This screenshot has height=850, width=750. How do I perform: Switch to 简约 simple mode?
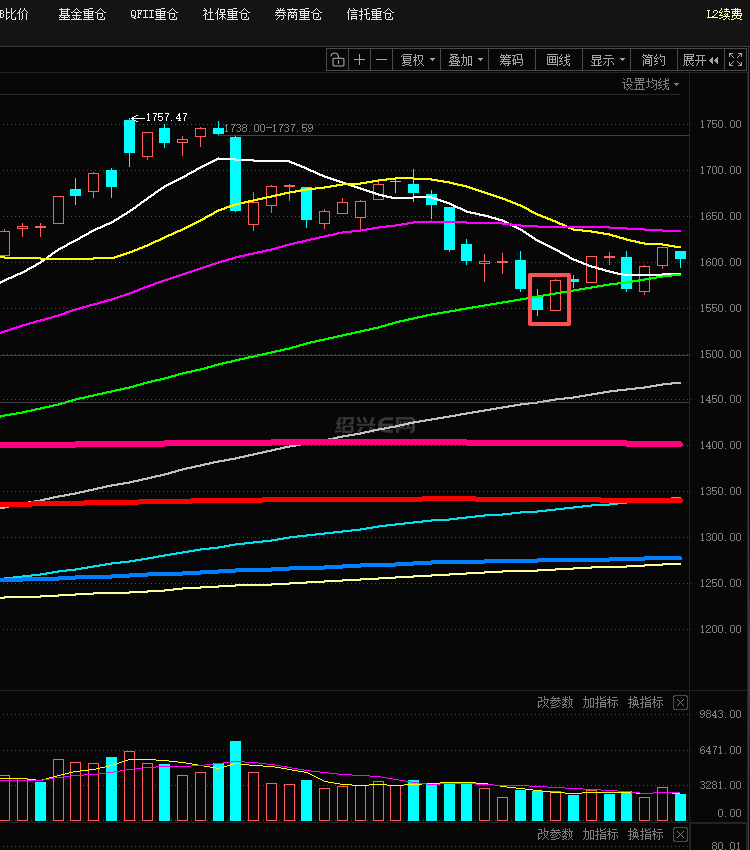pos(654,60)
